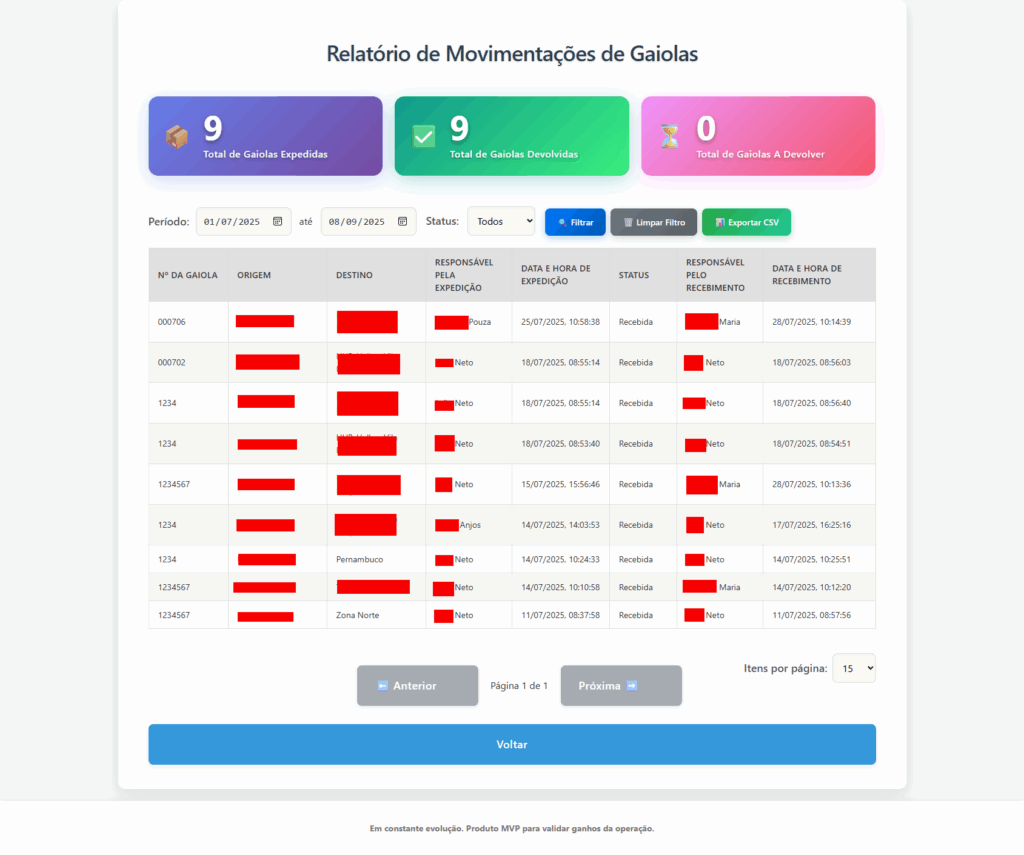Select the row for gaiola 000706
The height and width of the screenshot is (855, 1024).
512,322
